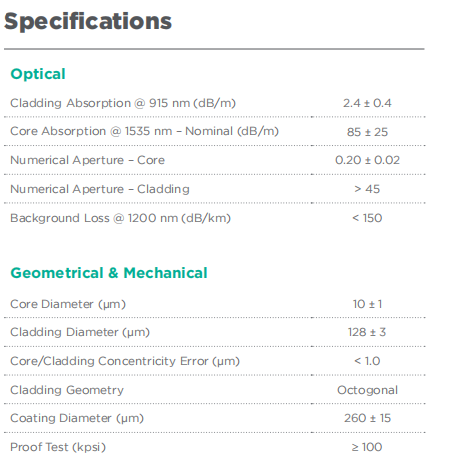The image size is (450, 459).
Task: Select the Optical section title
Action: [x=38, y=74]
